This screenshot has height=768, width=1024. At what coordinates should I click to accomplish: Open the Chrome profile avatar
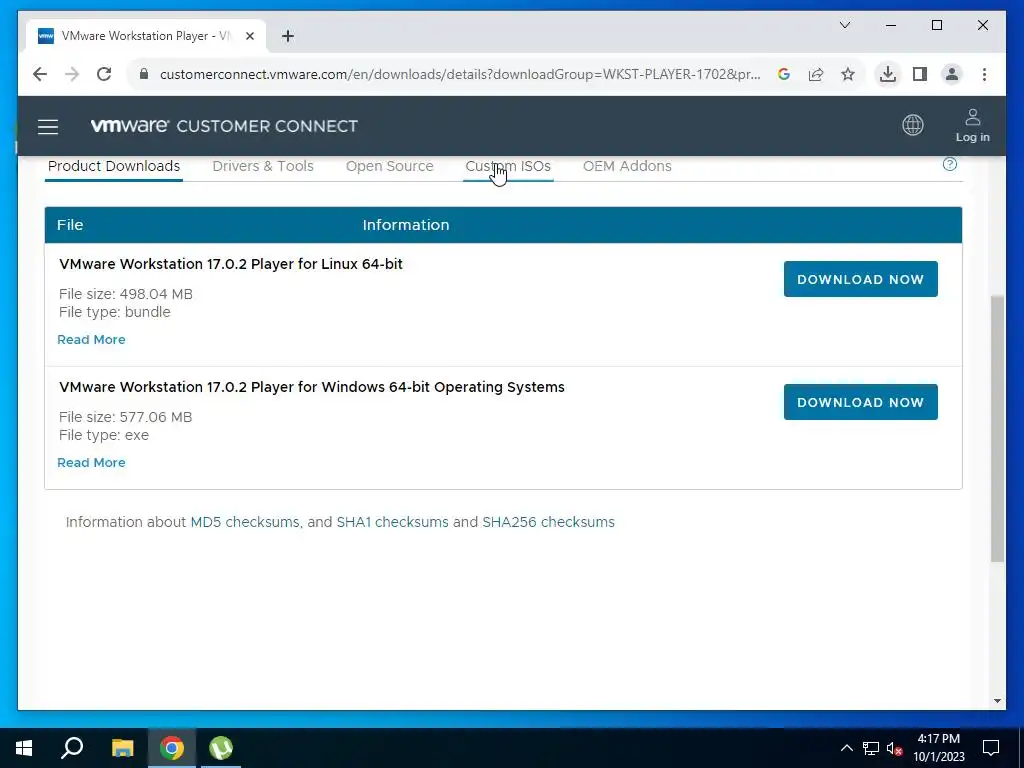pyautogui.click(x=952, y=74)
